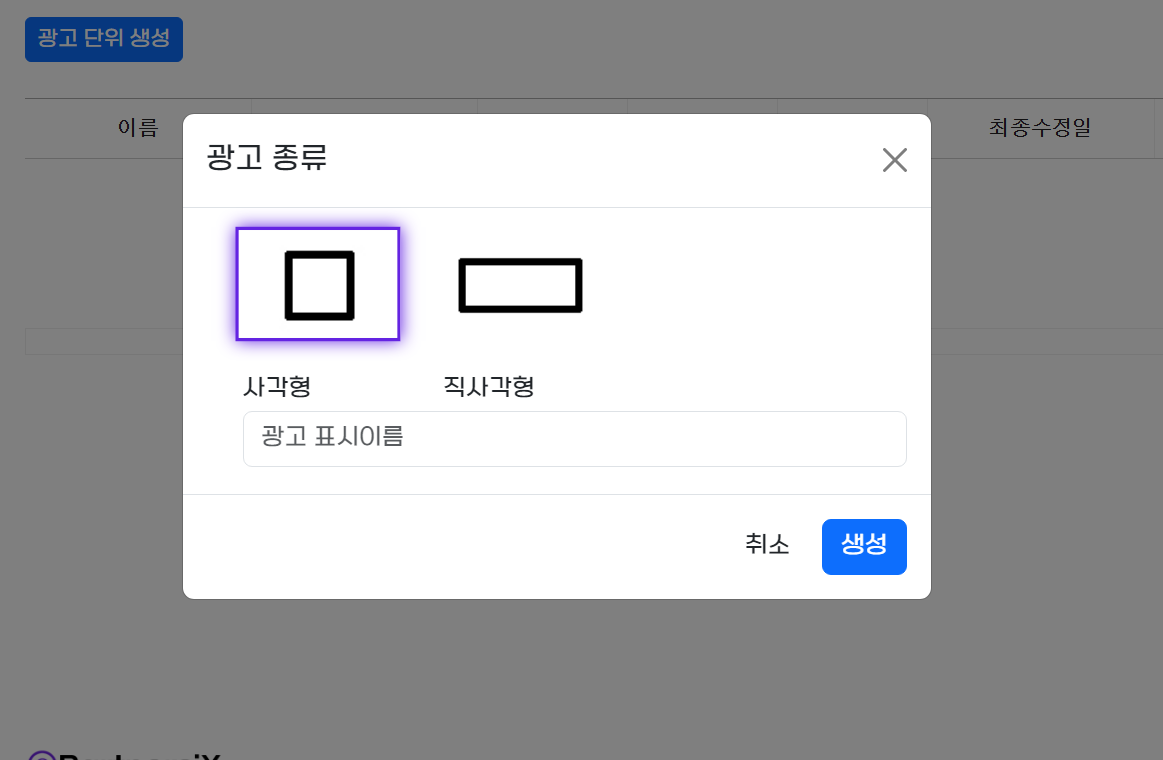1163x760 pixels.
Task: Click the 광고 종류 dialog title
Action: coord(266,157)
